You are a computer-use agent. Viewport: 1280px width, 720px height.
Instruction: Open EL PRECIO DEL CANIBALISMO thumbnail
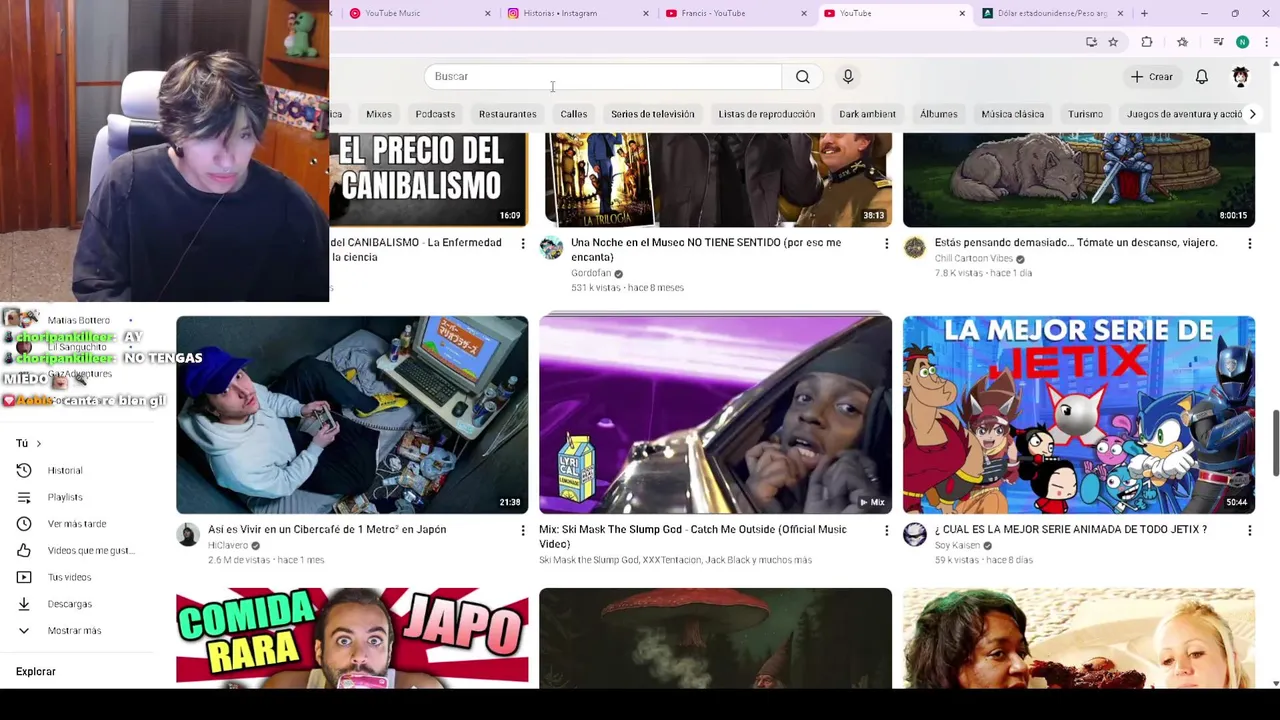(428, 180)
